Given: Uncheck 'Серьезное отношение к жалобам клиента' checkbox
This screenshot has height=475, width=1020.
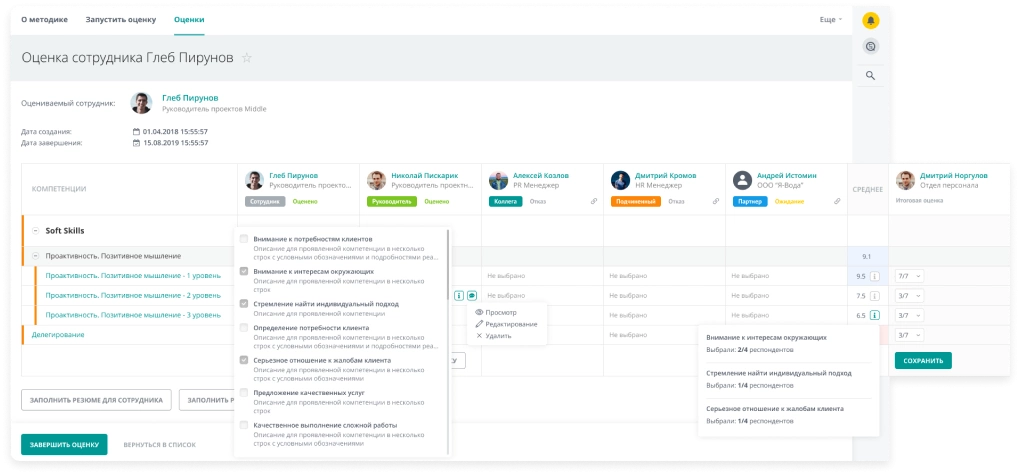Looking at the screenshot, I should pyautogui.click(x=244, y=360).
